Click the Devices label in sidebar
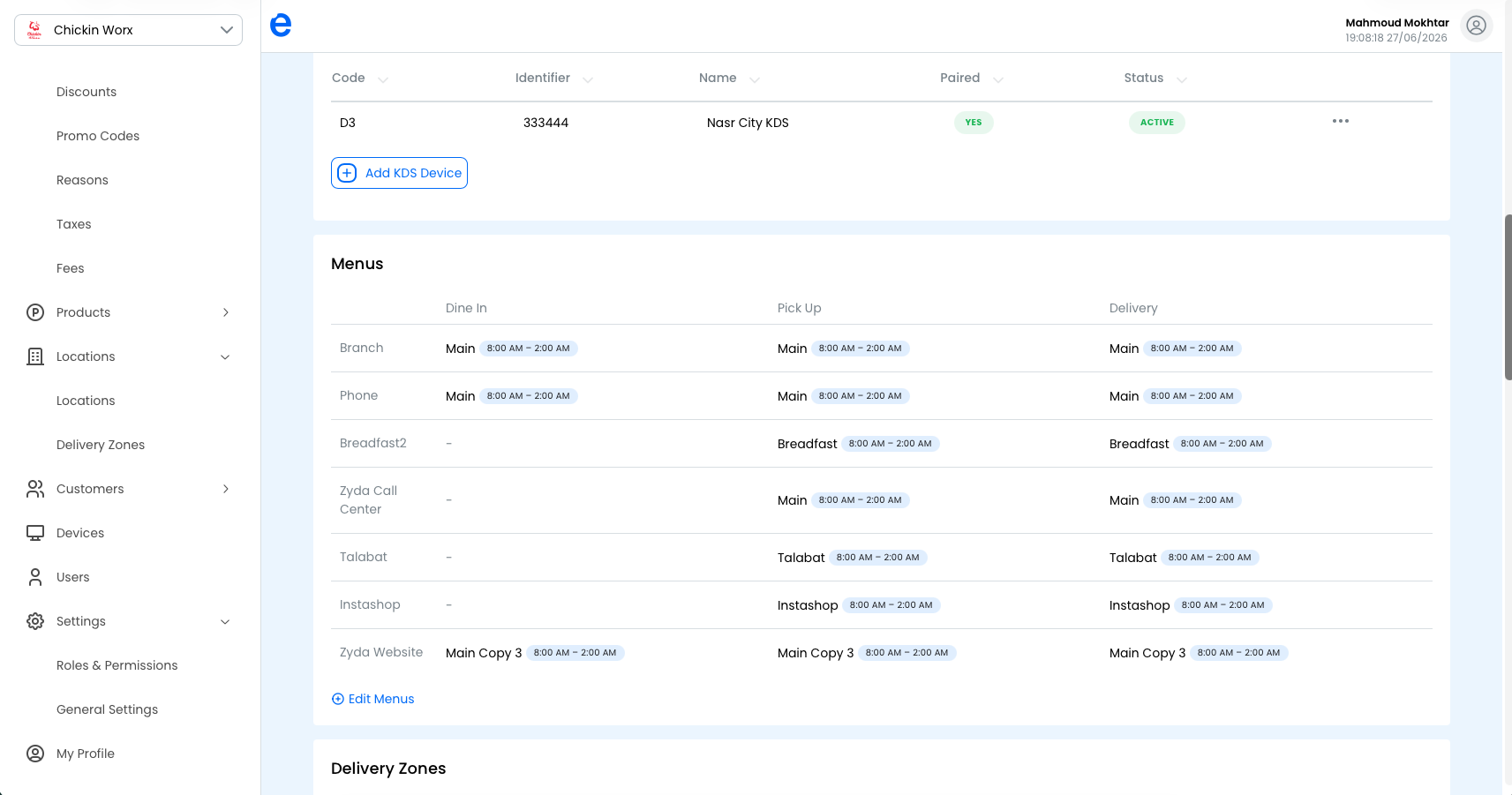Screen dimensions: 1512x795 [x=80, y=533]
